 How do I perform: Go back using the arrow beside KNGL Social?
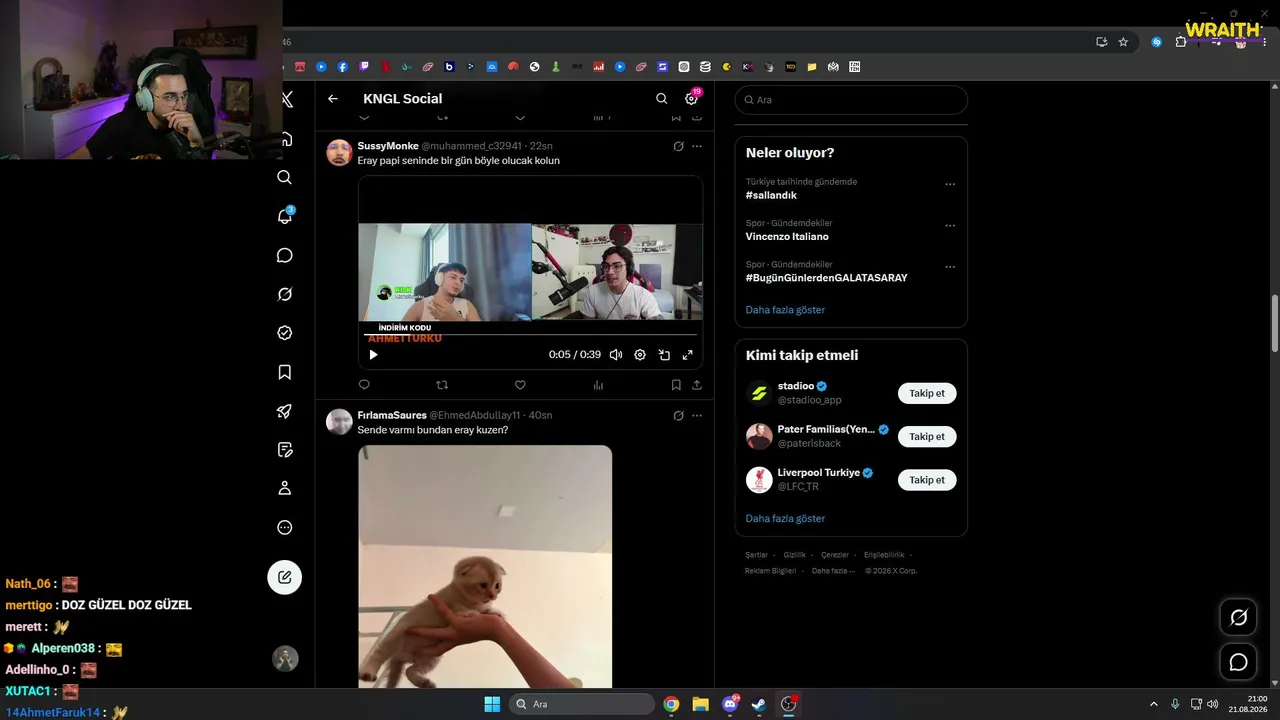(333, 99)
